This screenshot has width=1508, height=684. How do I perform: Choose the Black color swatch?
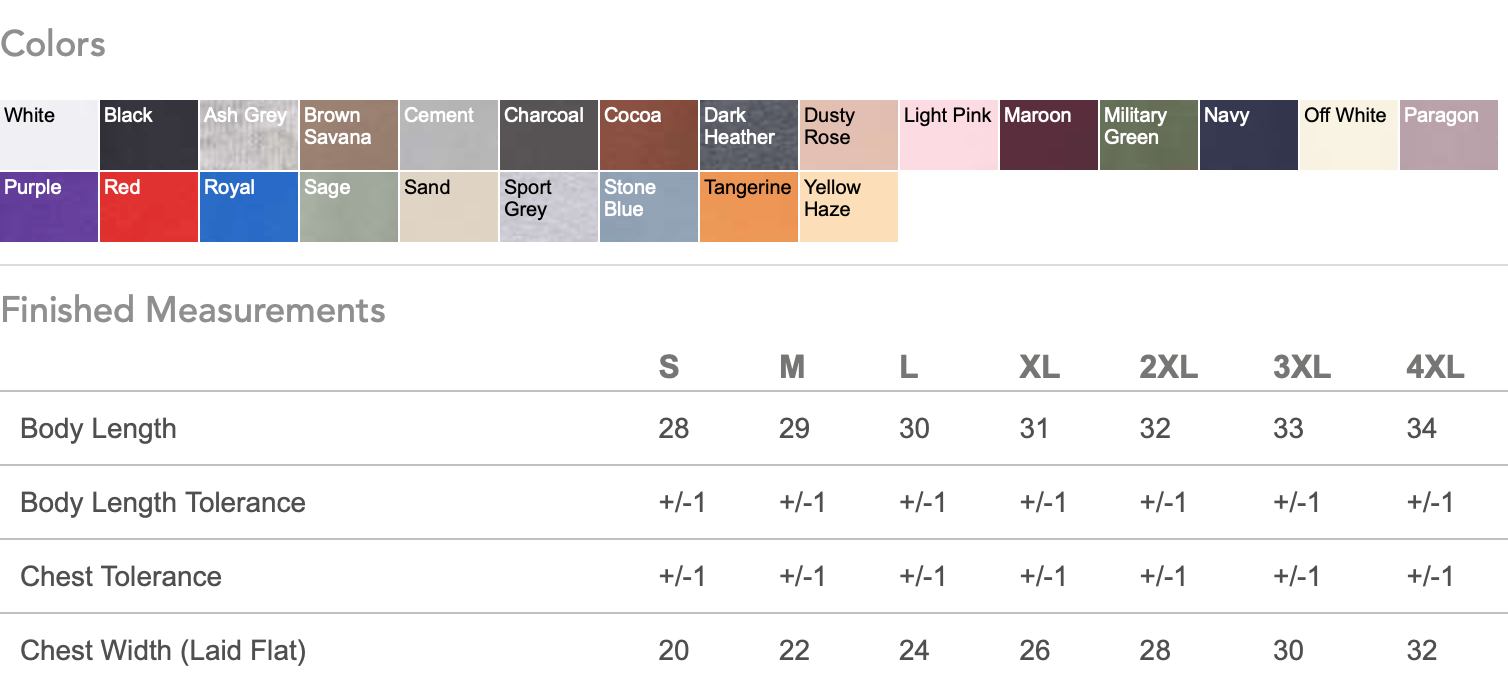point(149,135)
